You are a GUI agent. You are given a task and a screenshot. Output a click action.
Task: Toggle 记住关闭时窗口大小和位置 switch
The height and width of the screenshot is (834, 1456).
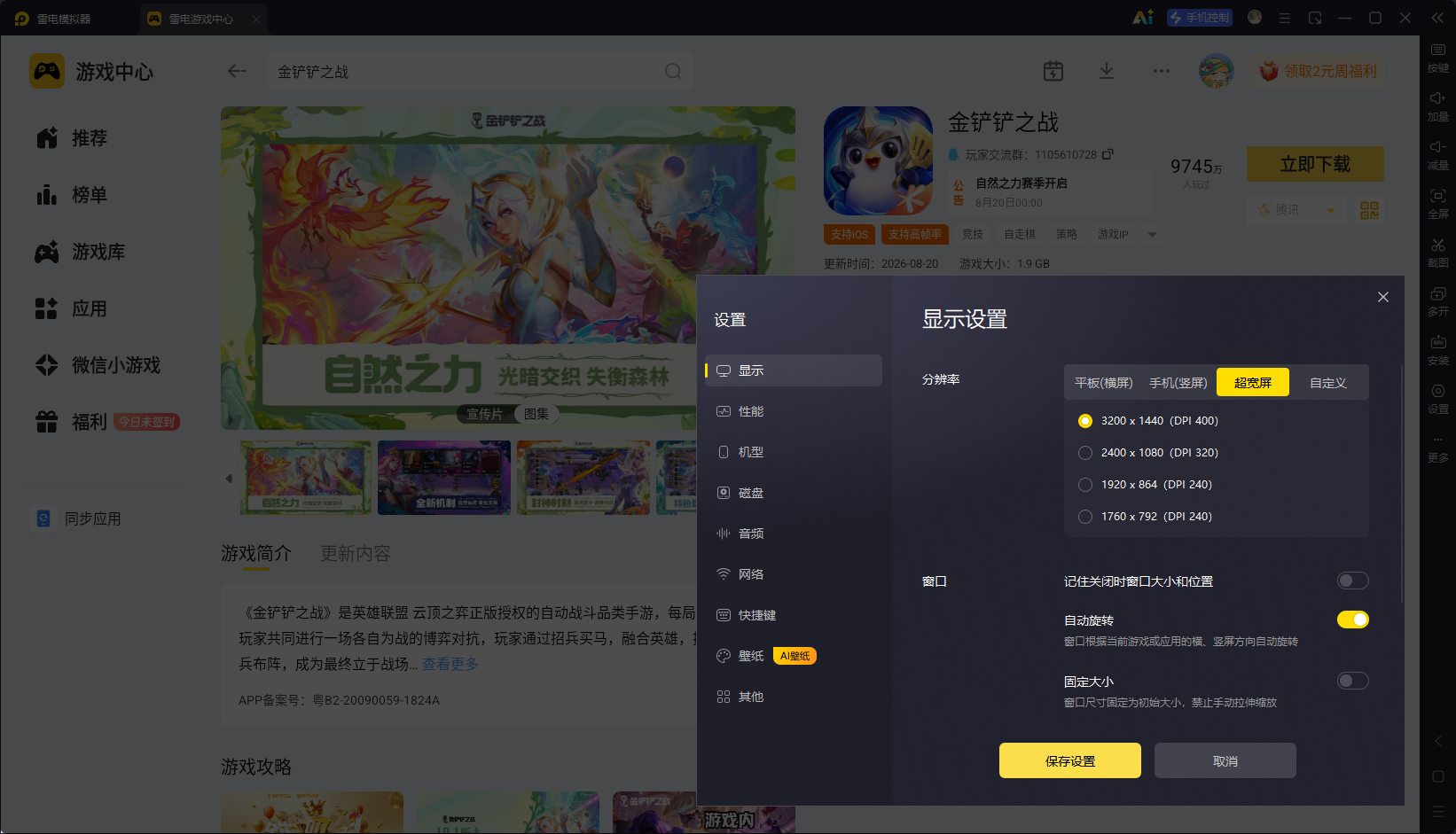tap(1353, 581)
